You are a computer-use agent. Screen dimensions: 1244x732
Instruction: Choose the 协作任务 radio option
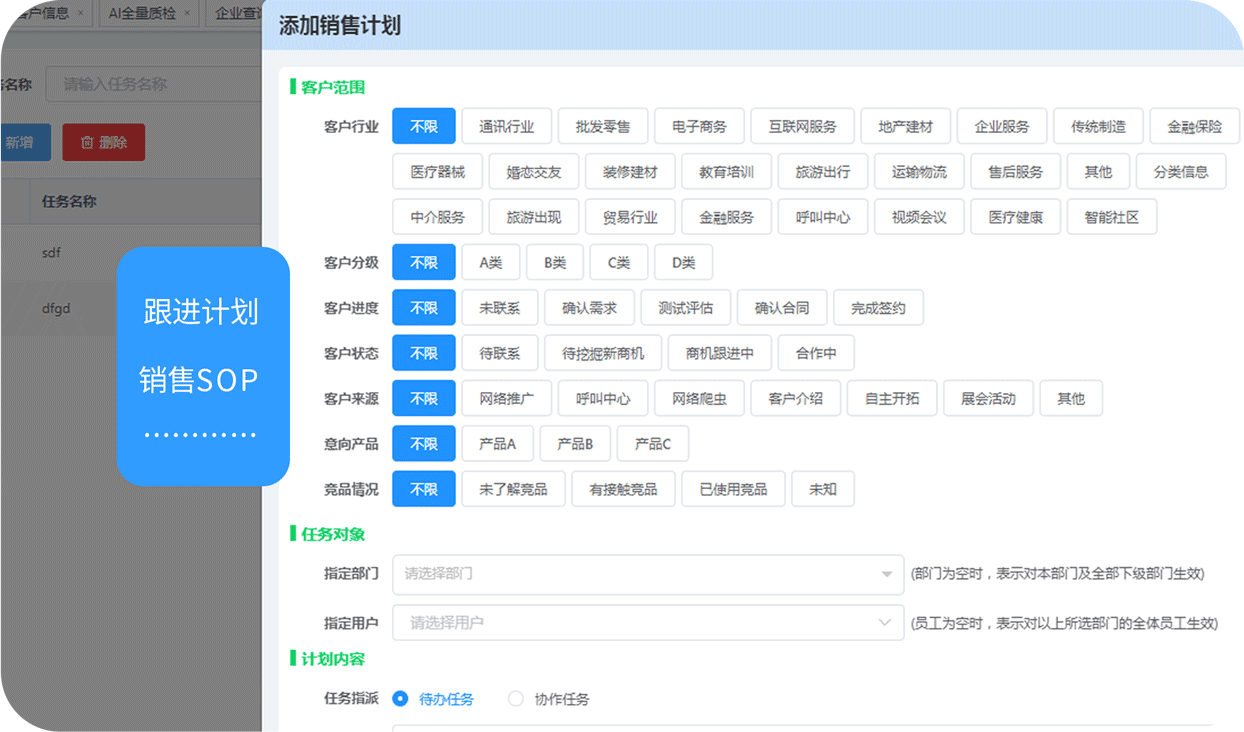(516, 699)
